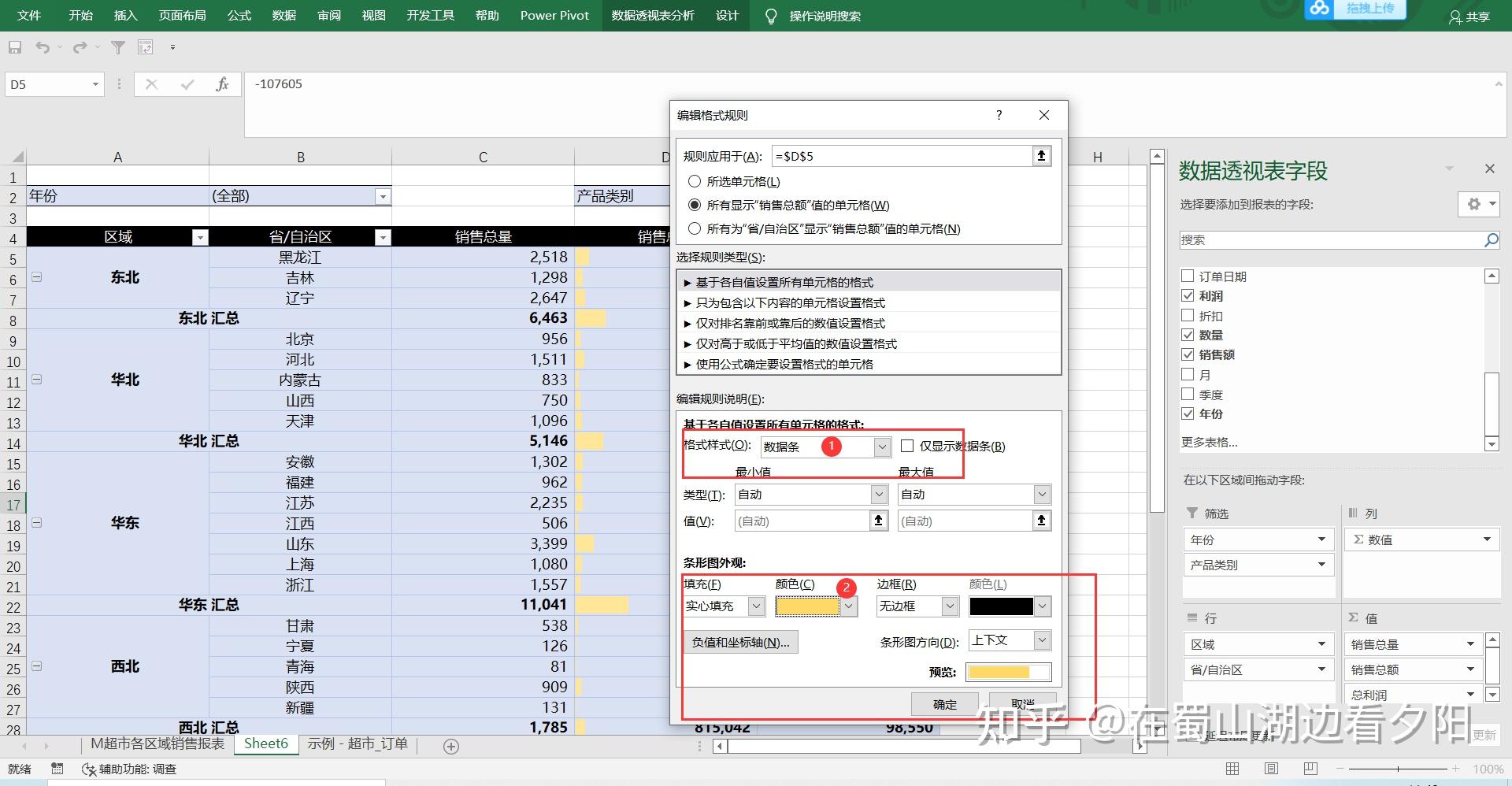Click the 取消 button in dialog

pos(1023,704)
